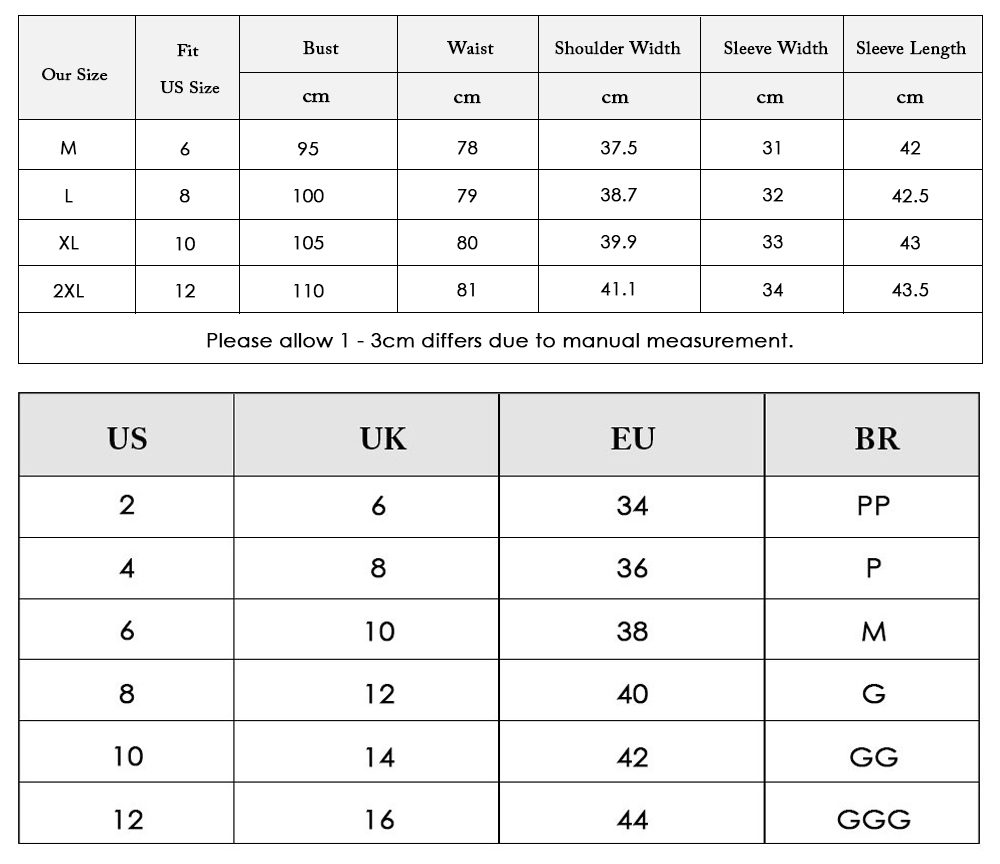Click EU size 40 cell
Image resolution: width=1000 pixels, height=864 pixels.
tap(632, 694)
